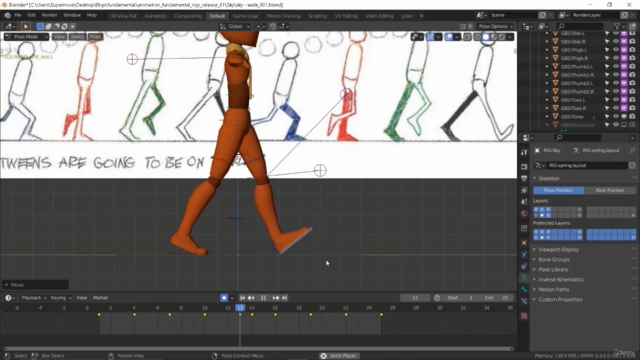
Task: Open the Bone Constraints properties tab icon
Action: 524,301
